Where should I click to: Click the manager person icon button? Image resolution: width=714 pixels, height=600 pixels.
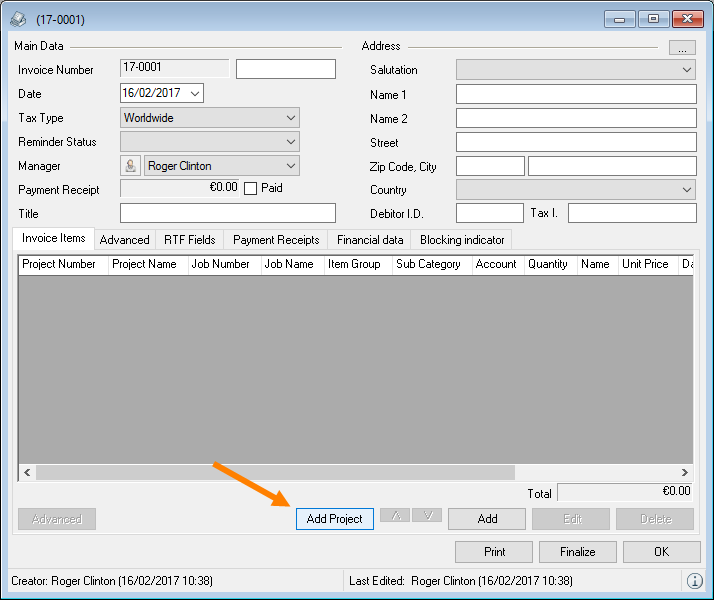tap(131, 166)
